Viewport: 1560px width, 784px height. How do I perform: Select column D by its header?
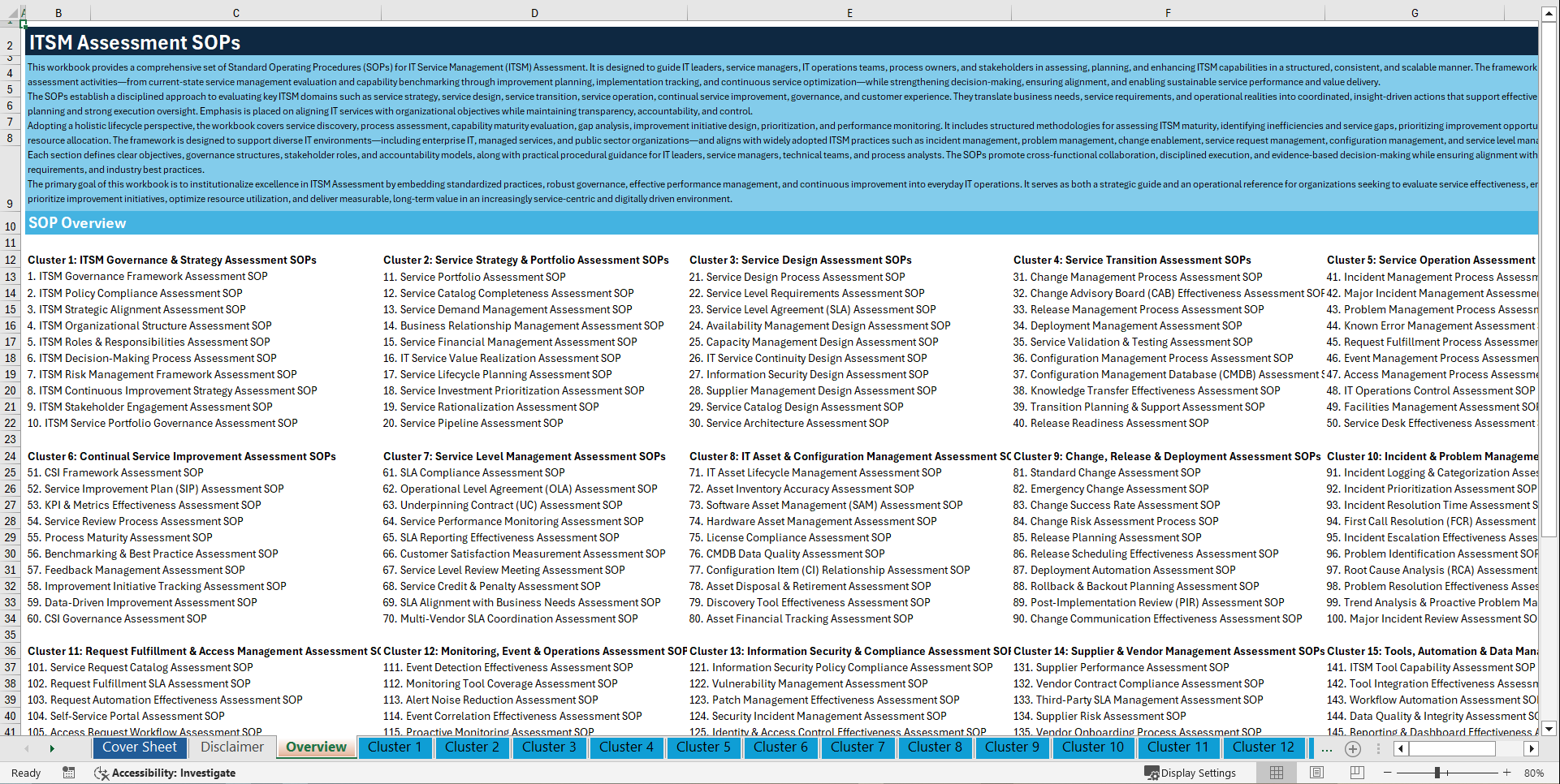coord(534,12)
